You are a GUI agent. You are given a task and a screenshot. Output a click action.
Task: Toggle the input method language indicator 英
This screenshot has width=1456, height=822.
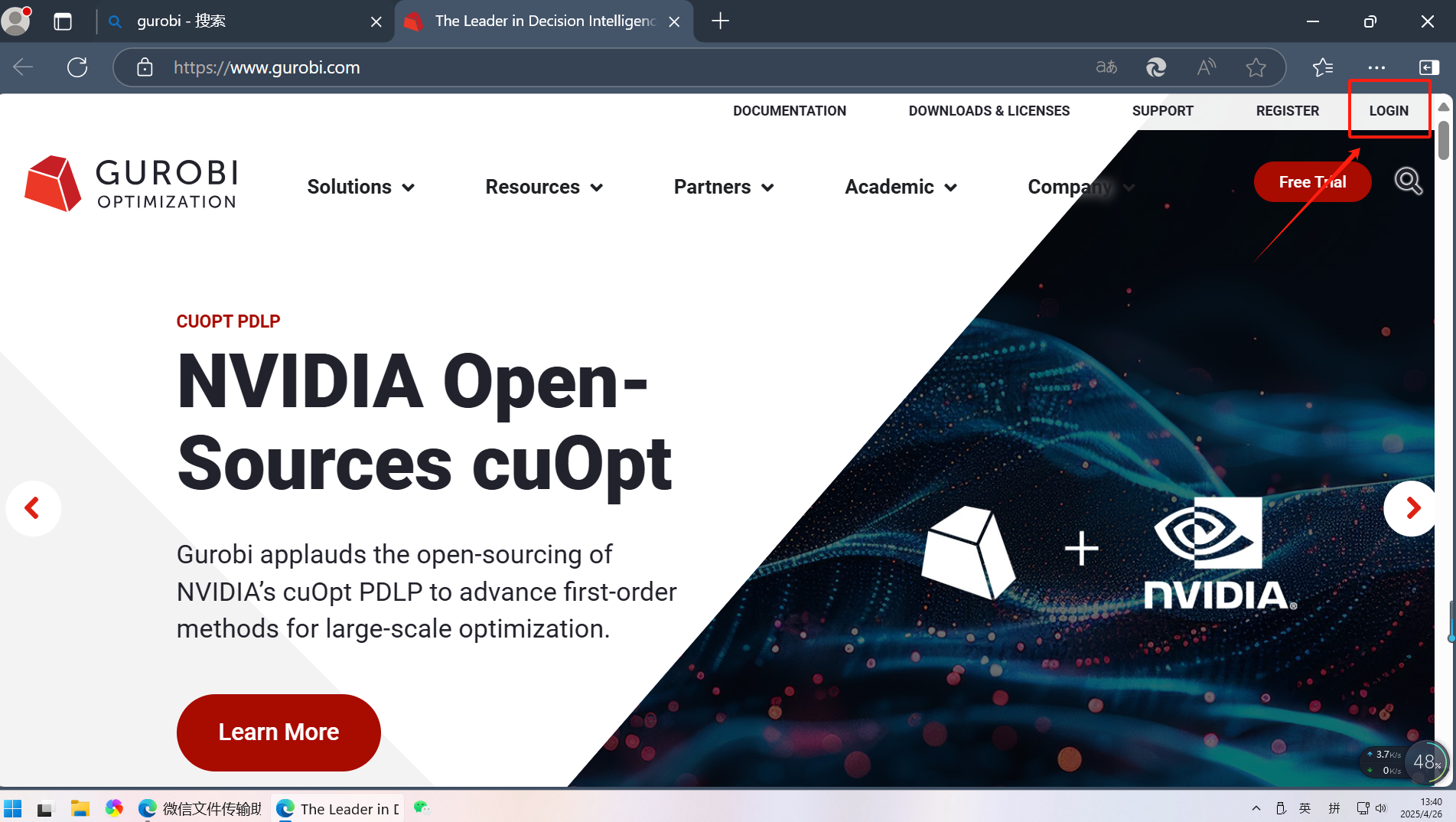(1305, 808)
